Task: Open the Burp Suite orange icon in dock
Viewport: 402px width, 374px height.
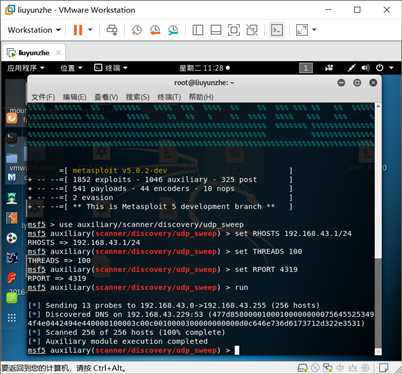Action: point(12,218)
